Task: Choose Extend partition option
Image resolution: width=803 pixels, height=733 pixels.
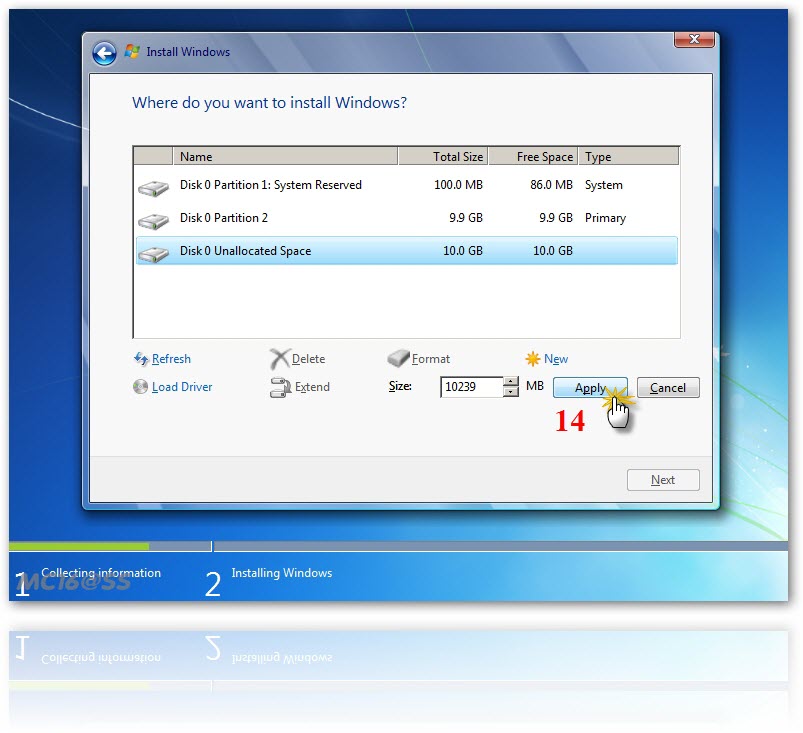Action: coord(312,387)
